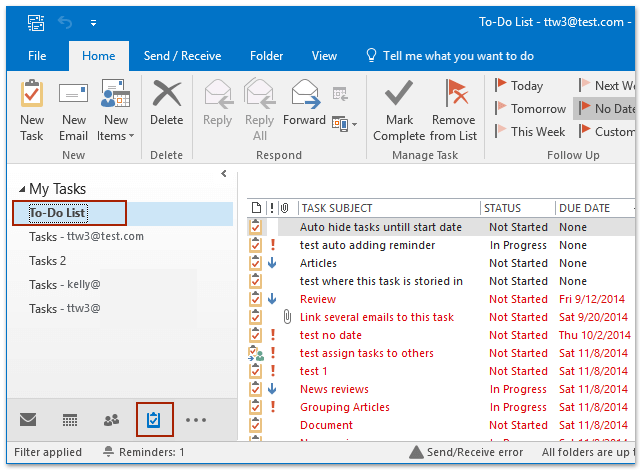Click the Send/Receive All Folders quick icon
This screenshot has width=640, height=470.
tap(36, 22)
